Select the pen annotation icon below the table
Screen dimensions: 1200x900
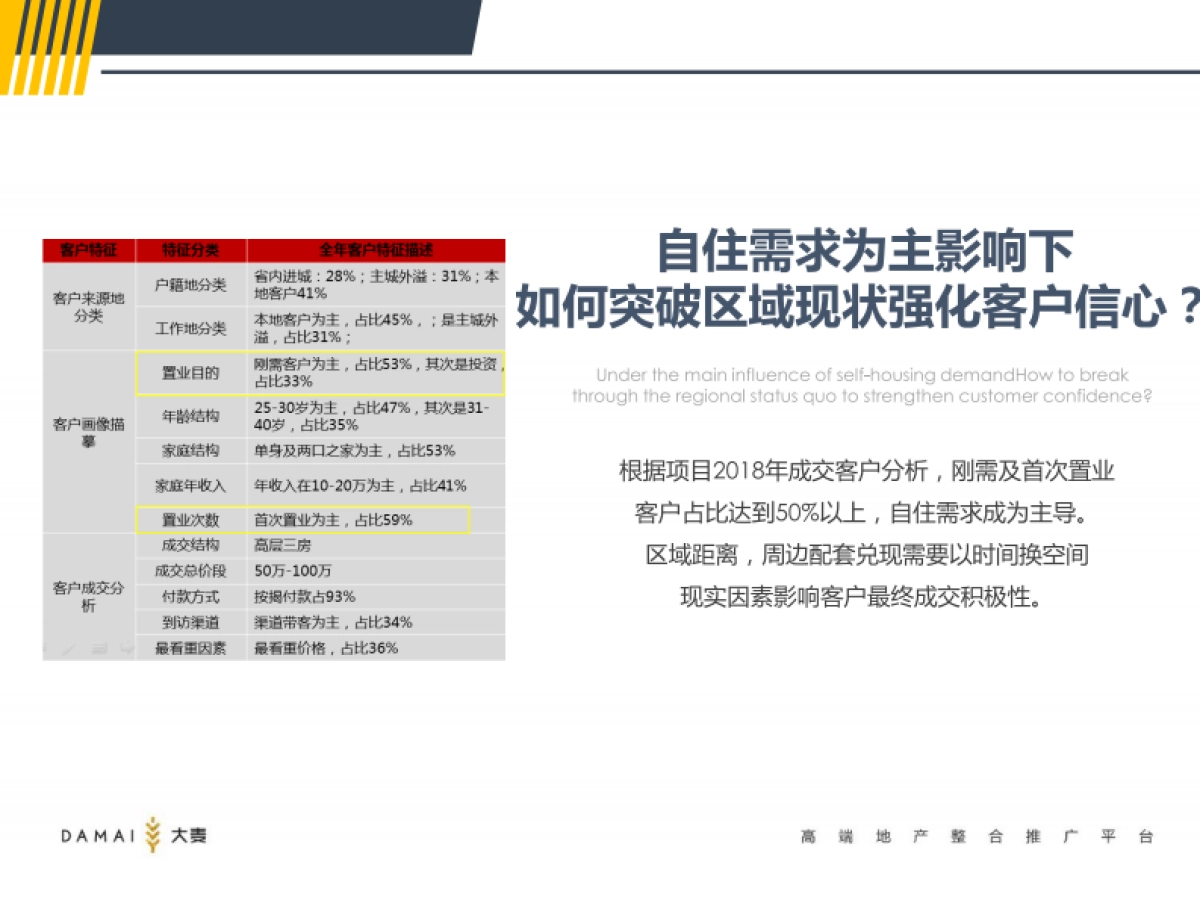(66, 648)
